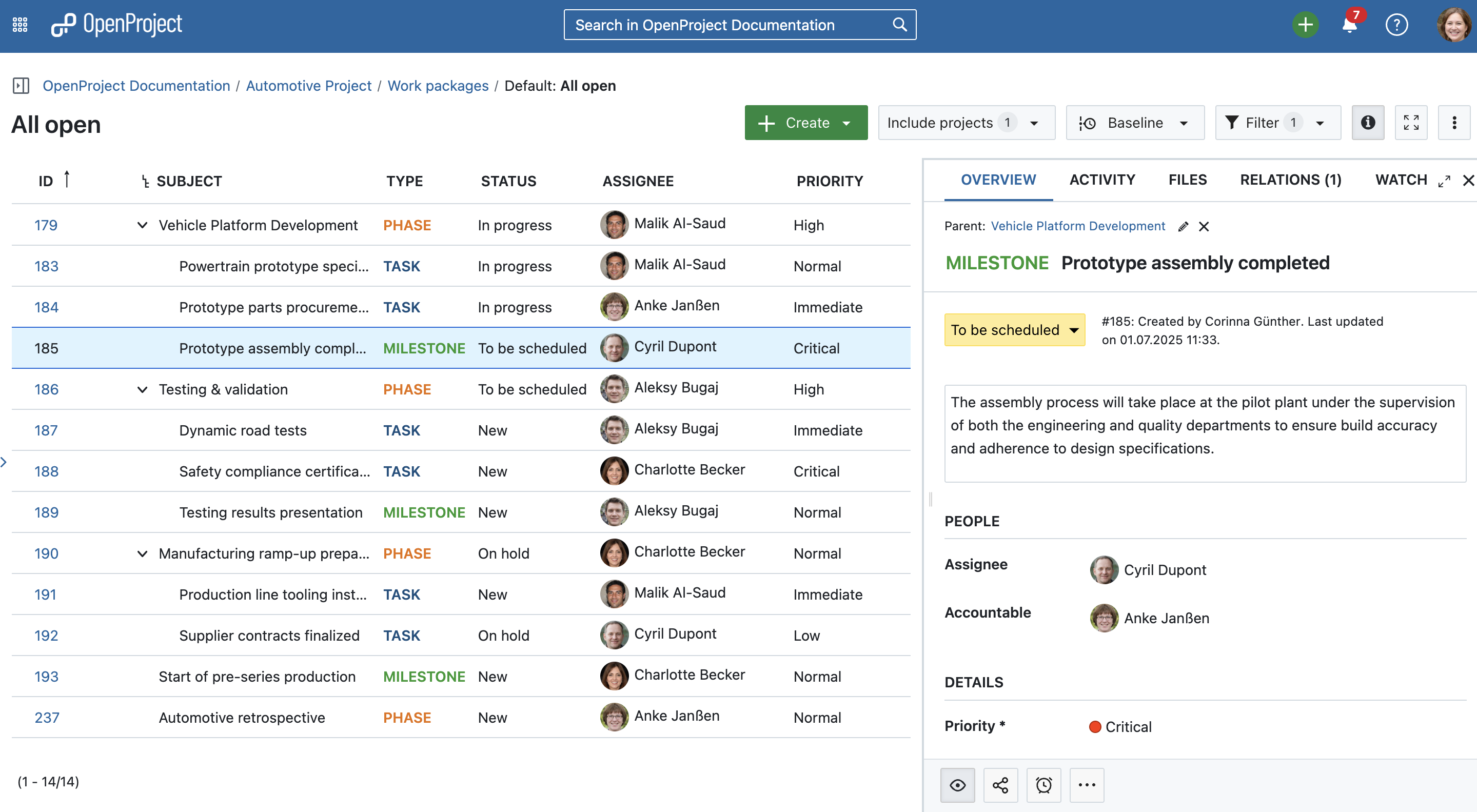This screenshot has width=1477, height=812.
Task: Toggle the project sidebar menu
Action: click(x=21, y=86)
